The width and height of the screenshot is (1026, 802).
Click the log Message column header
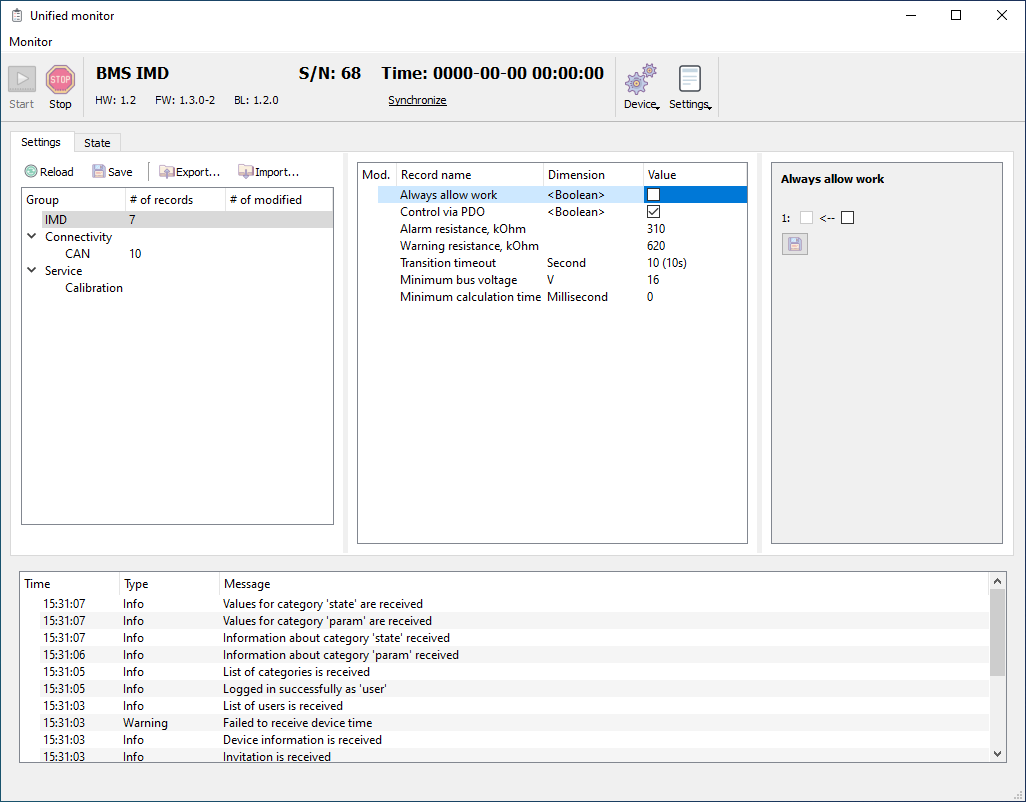pyautogui.click(x=603, y=584)
